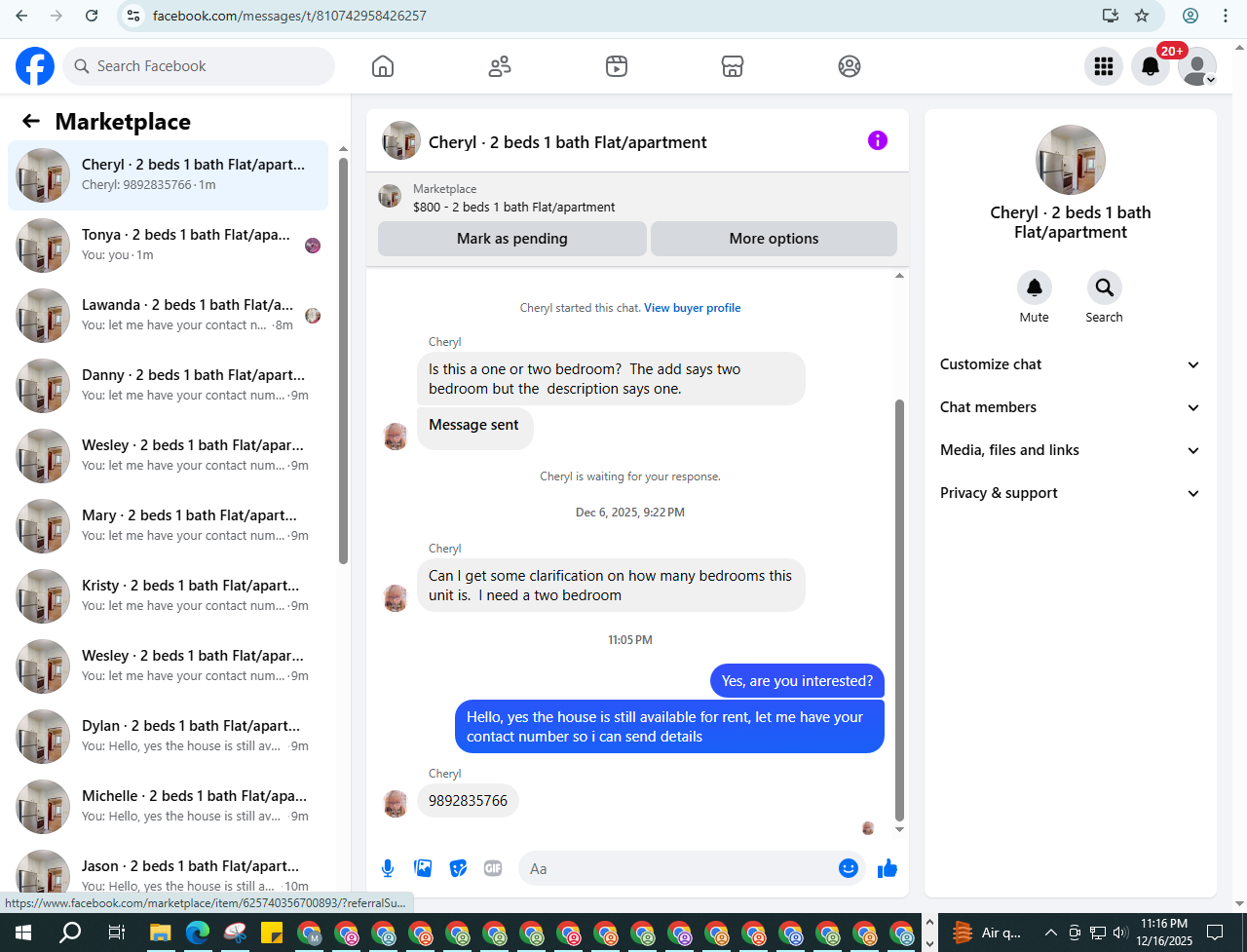This screenshot has height=952, width=1247.
Task: Click the browser address bar URL
Action: (x=289, y=16)
